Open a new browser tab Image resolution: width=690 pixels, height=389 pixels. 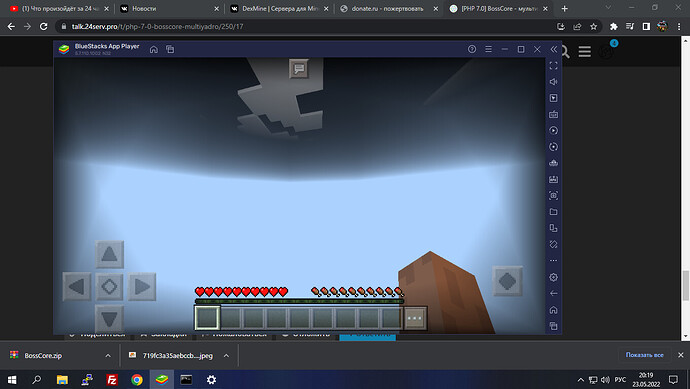click(565, 8)
